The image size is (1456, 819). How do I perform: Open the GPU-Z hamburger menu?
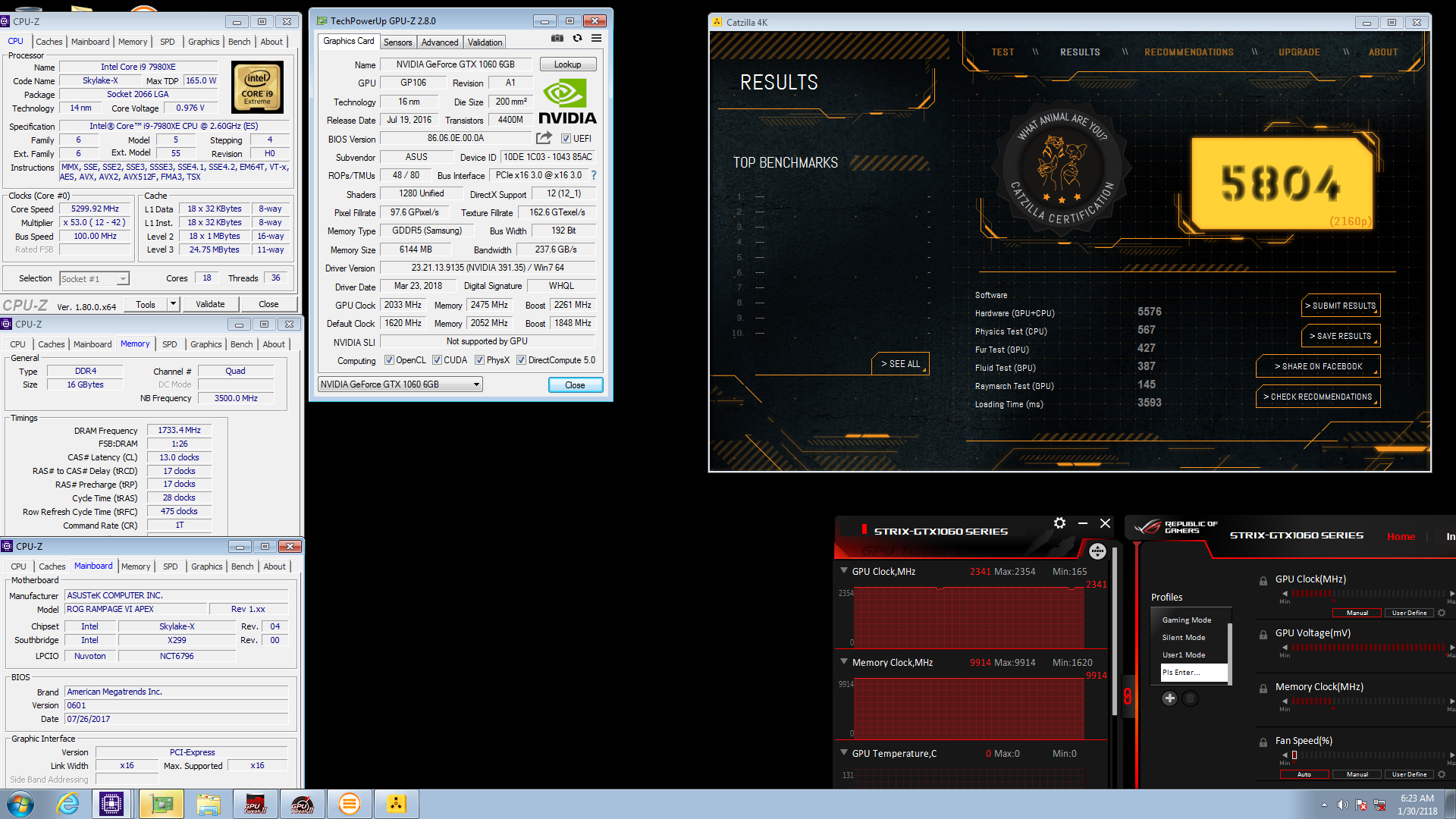point(597,38)
